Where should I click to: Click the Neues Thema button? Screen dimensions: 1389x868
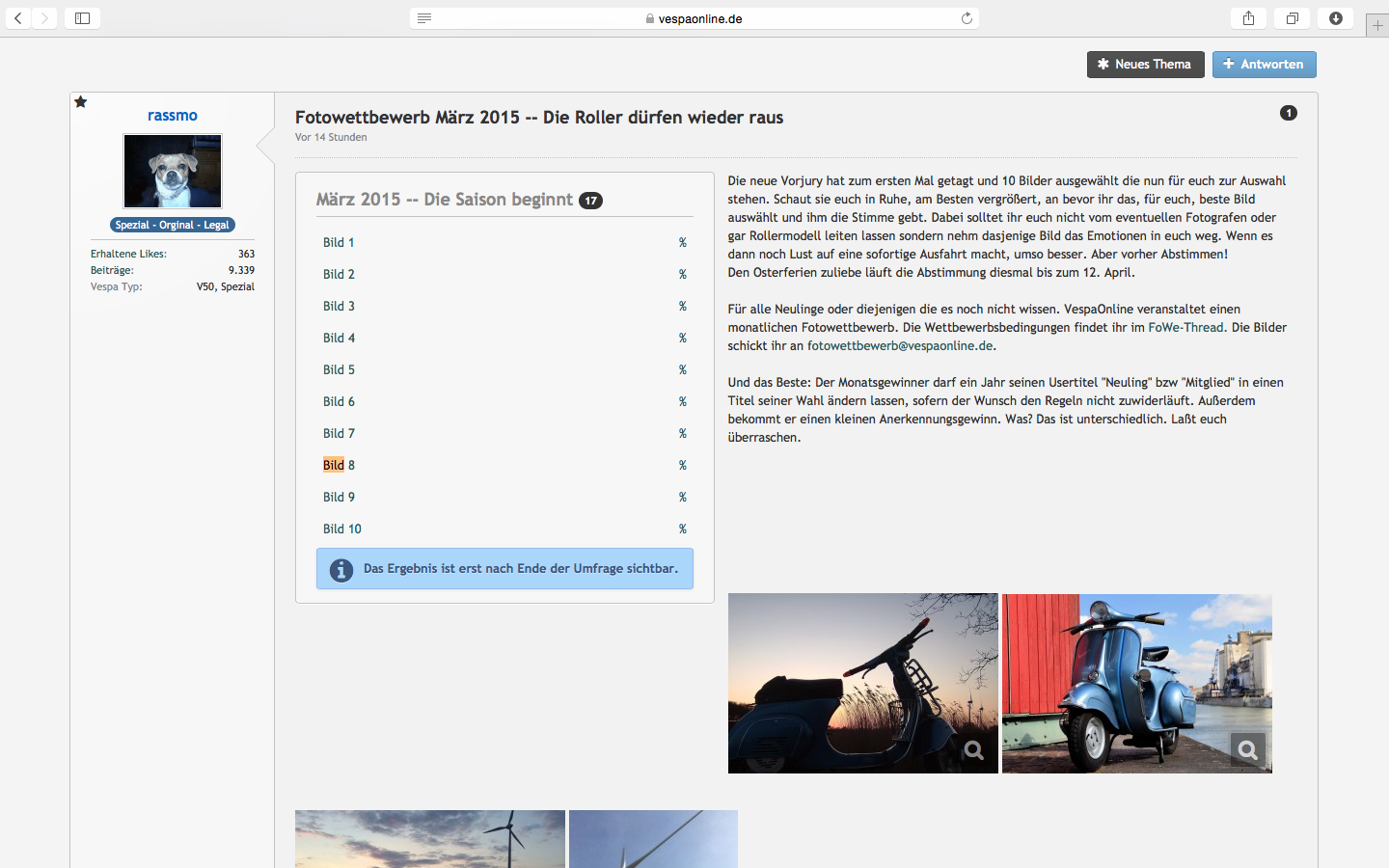(x=1145, y=65)
